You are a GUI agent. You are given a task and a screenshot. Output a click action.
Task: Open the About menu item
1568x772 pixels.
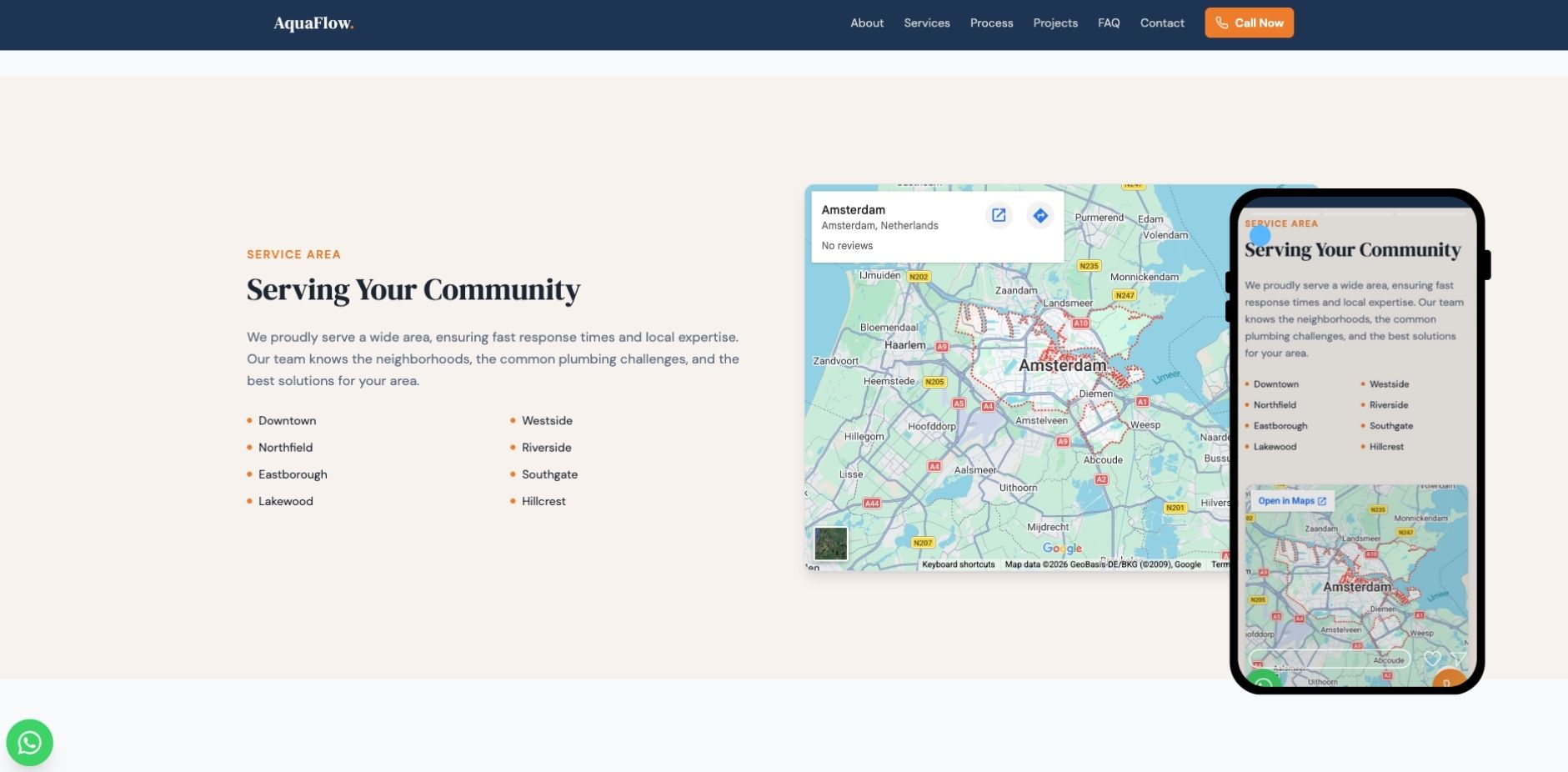pos(867,23)
